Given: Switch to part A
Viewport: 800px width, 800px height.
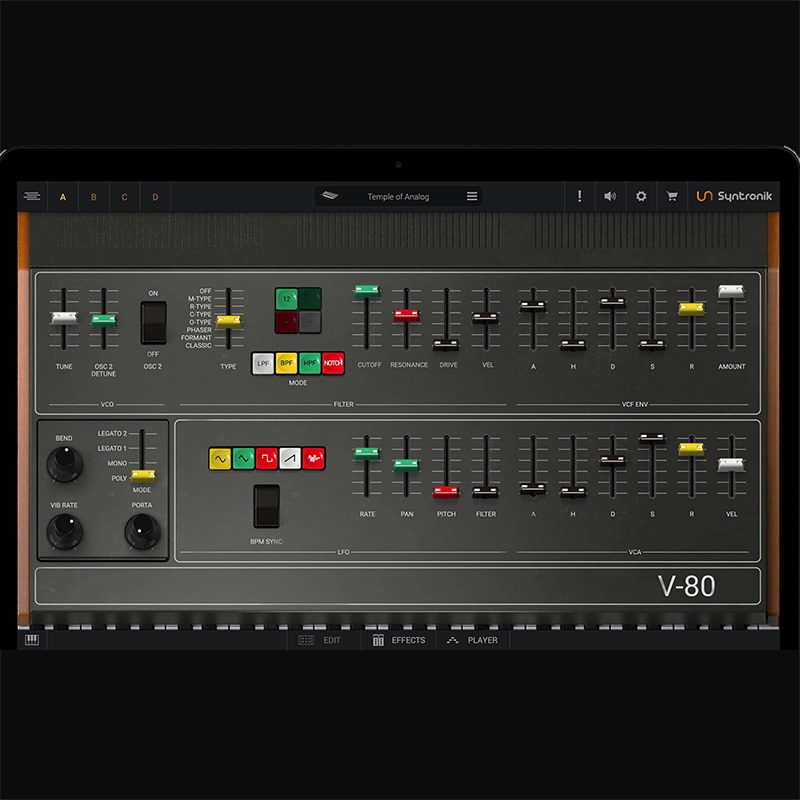Looking at the screenshot, I should pos(63,197).
